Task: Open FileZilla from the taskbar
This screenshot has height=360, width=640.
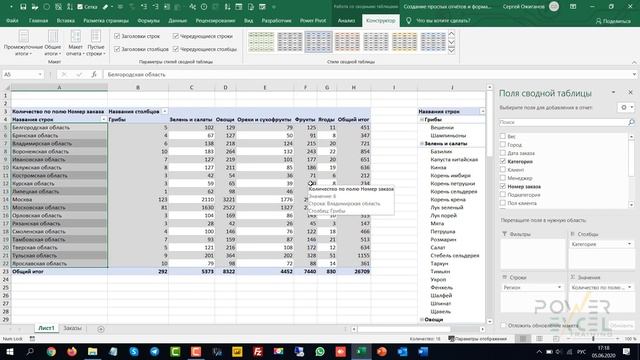Action: click(x=258, y=351)
